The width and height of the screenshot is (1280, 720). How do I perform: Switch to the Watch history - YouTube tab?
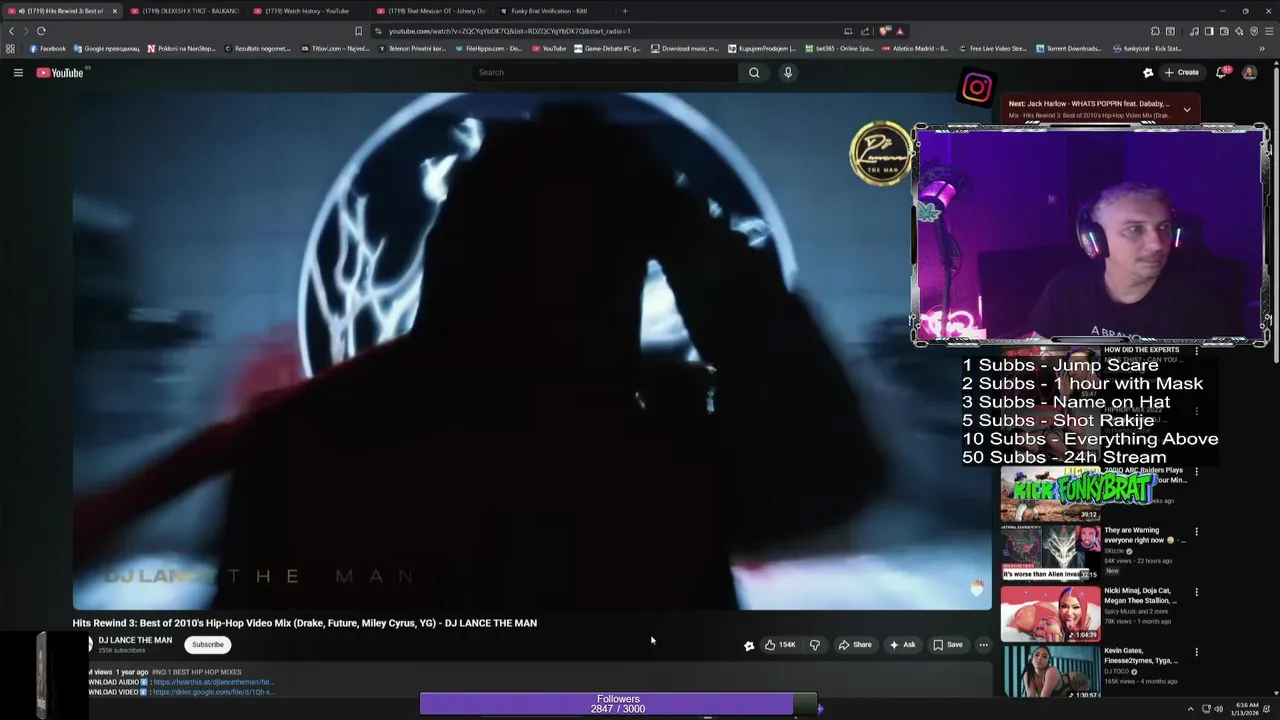(x=308, y=11)
